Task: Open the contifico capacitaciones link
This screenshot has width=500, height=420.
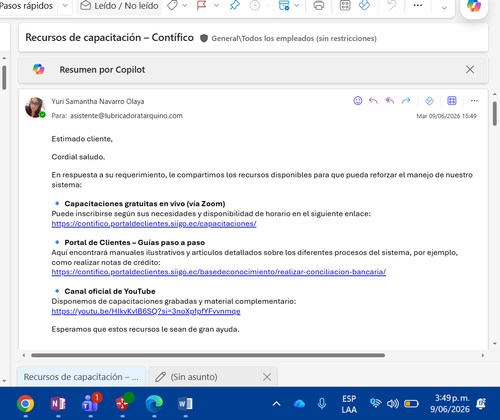Action: point(154,224)
